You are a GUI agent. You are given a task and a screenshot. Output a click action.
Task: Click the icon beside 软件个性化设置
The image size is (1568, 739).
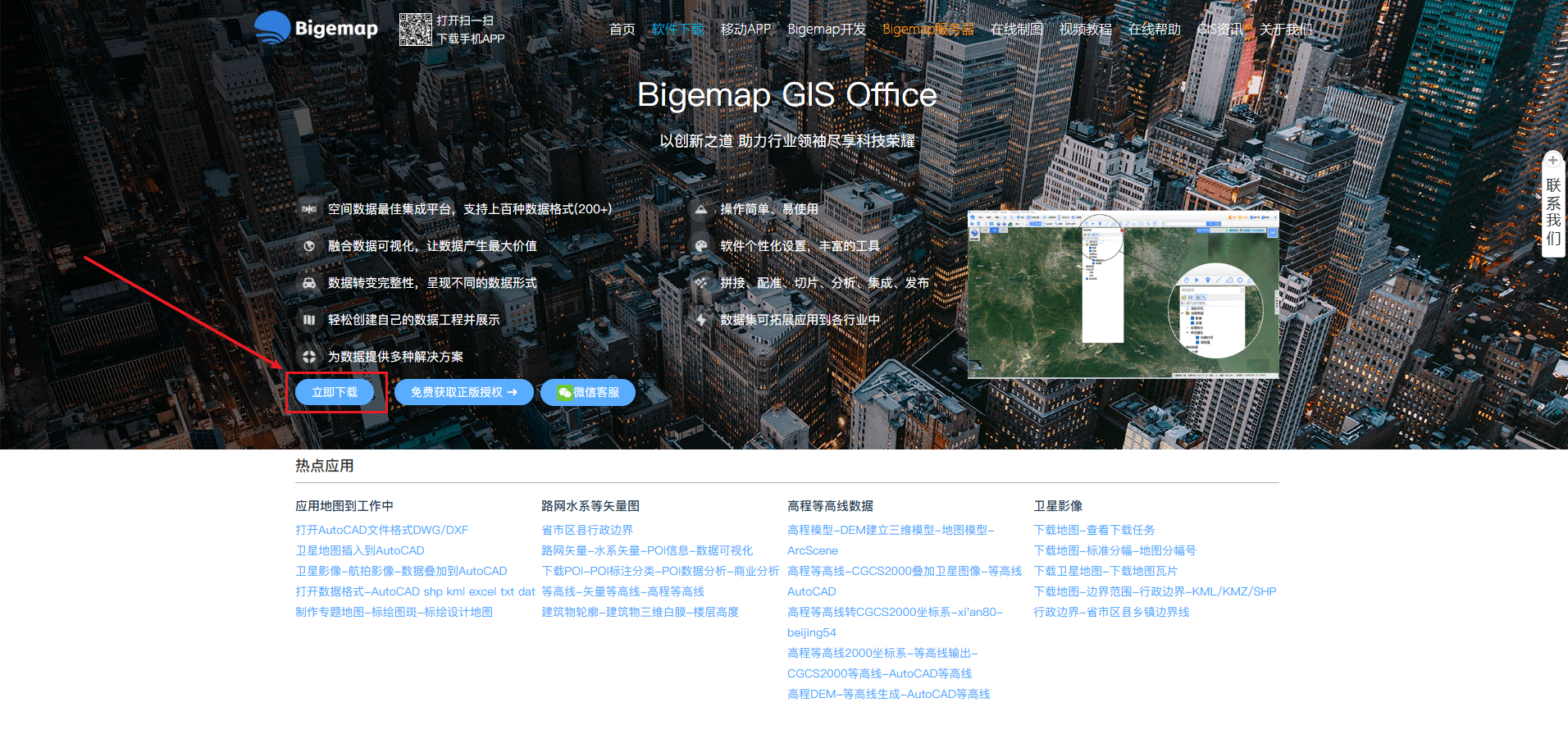pos(701,246)
